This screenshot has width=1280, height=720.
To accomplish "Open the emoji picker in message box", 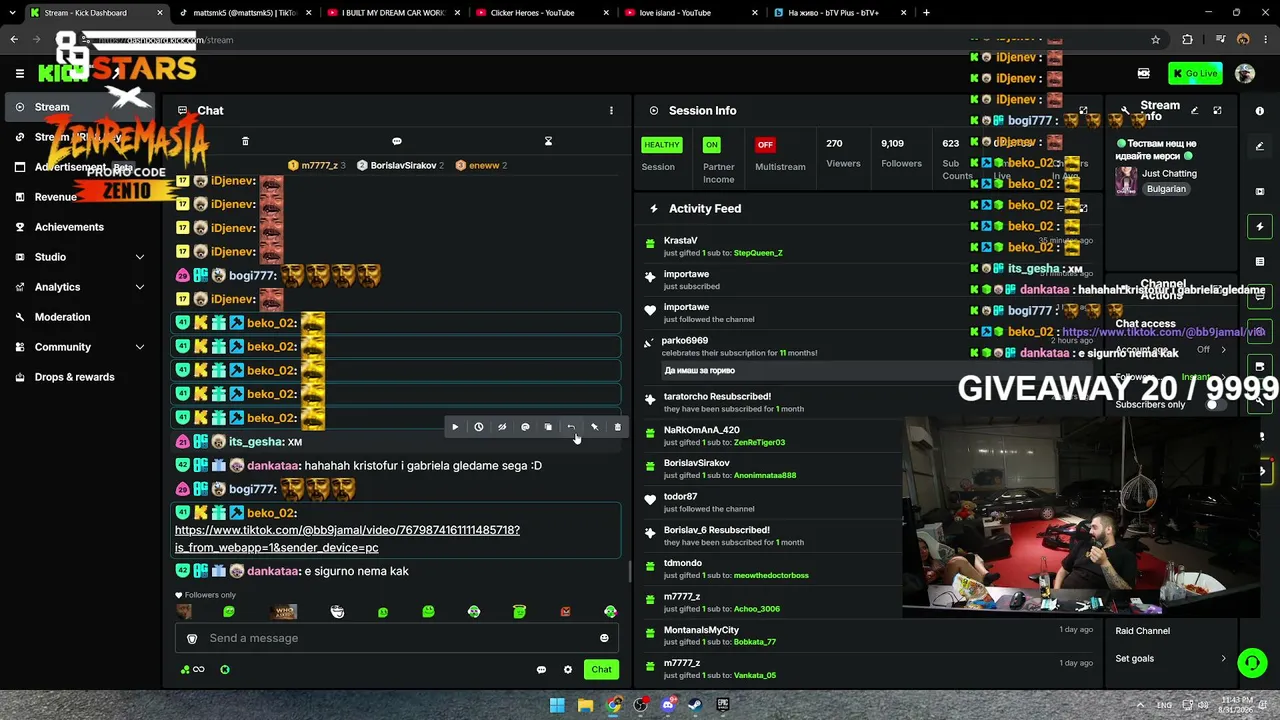I will click(604, 638).
